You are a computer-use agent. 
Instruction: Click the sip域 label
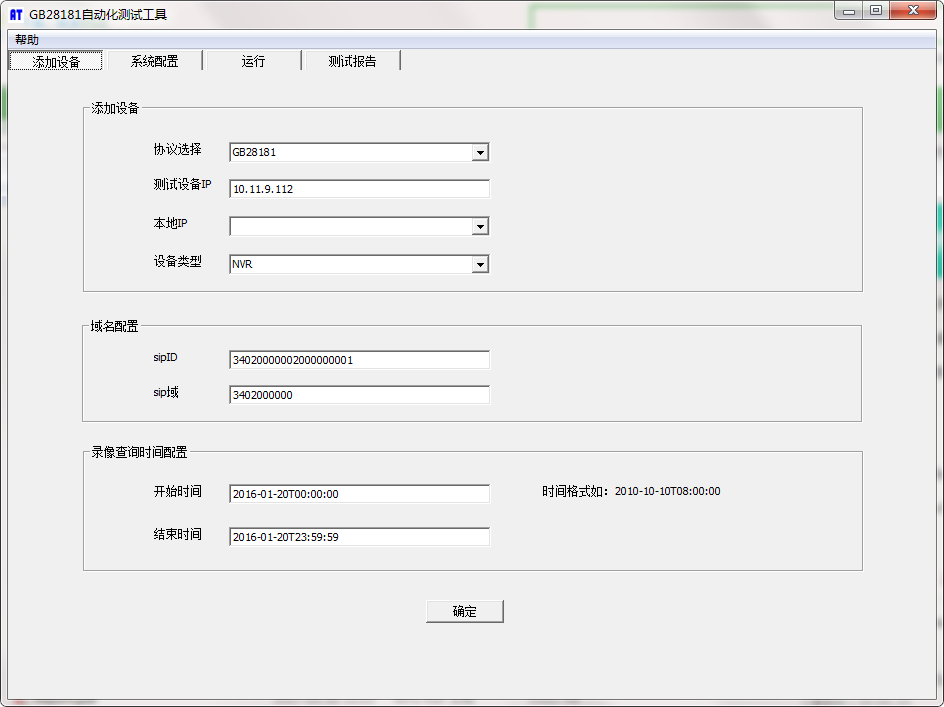(166, 393)
